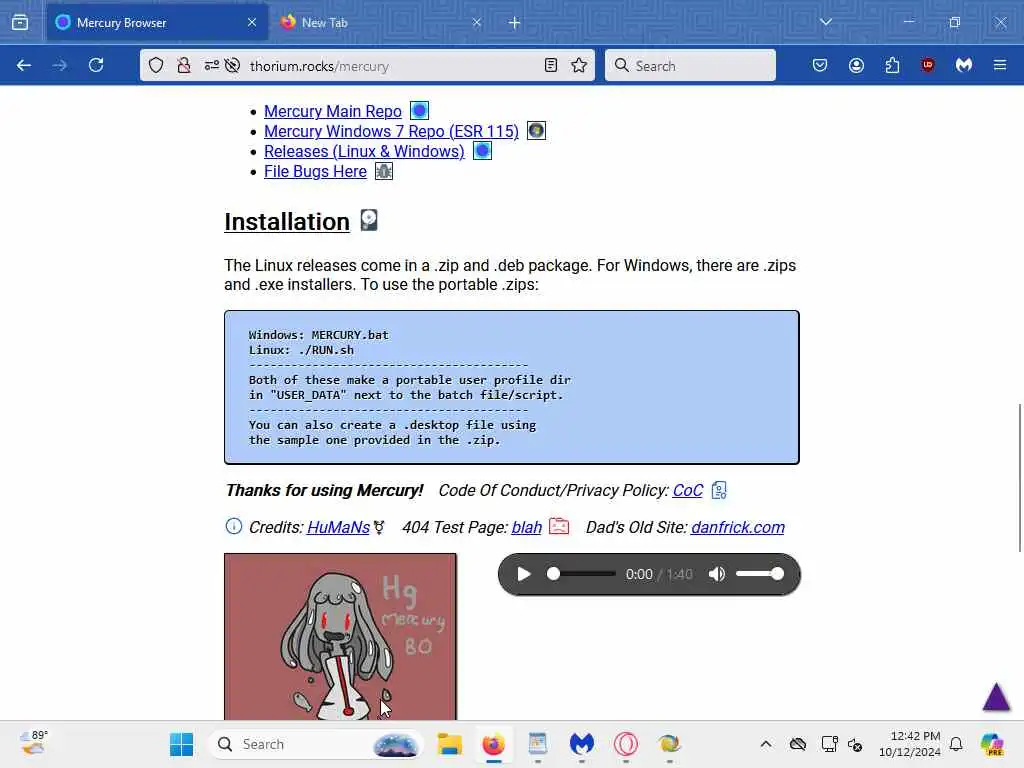Viewport: 1024px width, 768px height.
Task: Adjust the audio volume slider
Action: pyautogui.click(x=760, y=574)
